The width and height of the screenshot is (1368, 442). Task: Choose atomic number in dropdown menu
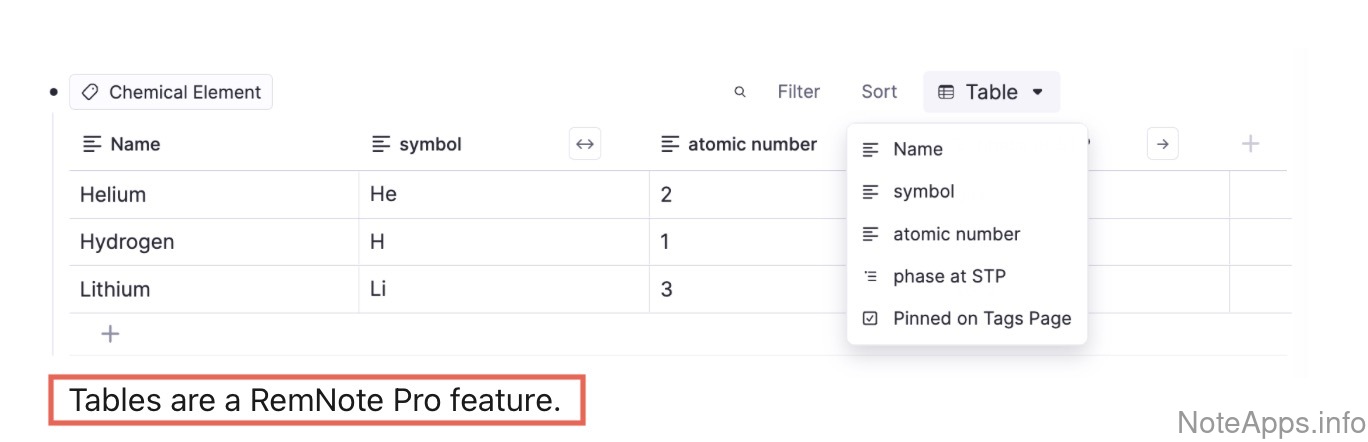coord(956,234)
